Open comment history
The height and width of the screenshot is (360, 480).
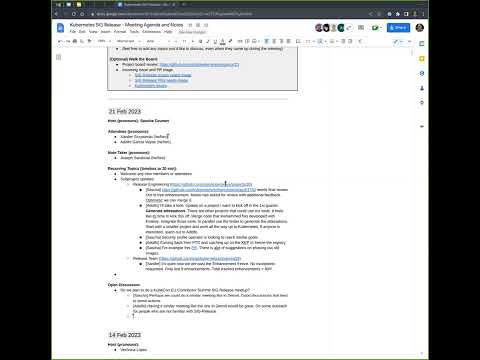(x=361, y=28)
